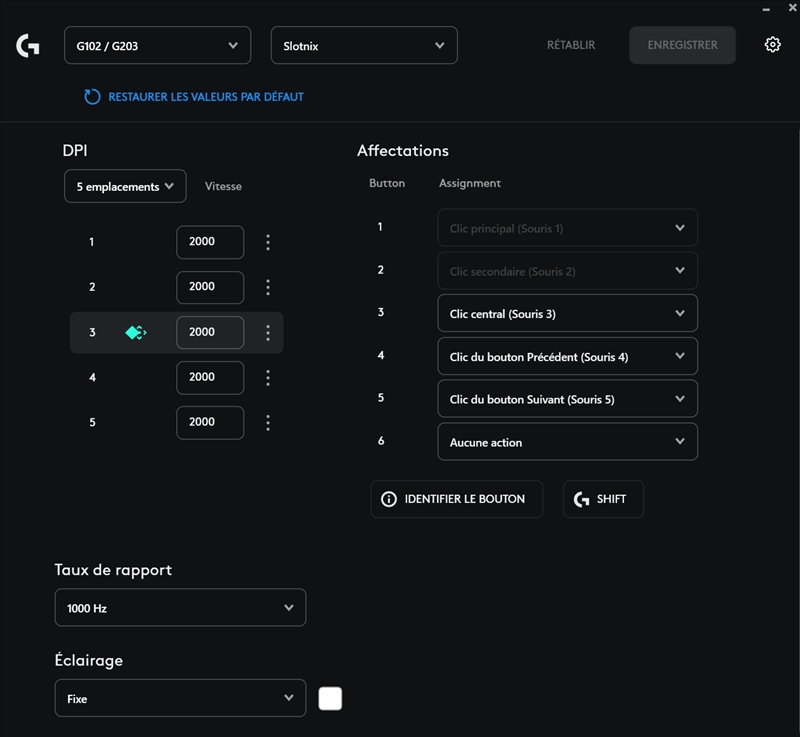Viewport: 800px width, 737px height.
Task: Click the 'Affectations' section heading
Action: (x=403, y=150)
